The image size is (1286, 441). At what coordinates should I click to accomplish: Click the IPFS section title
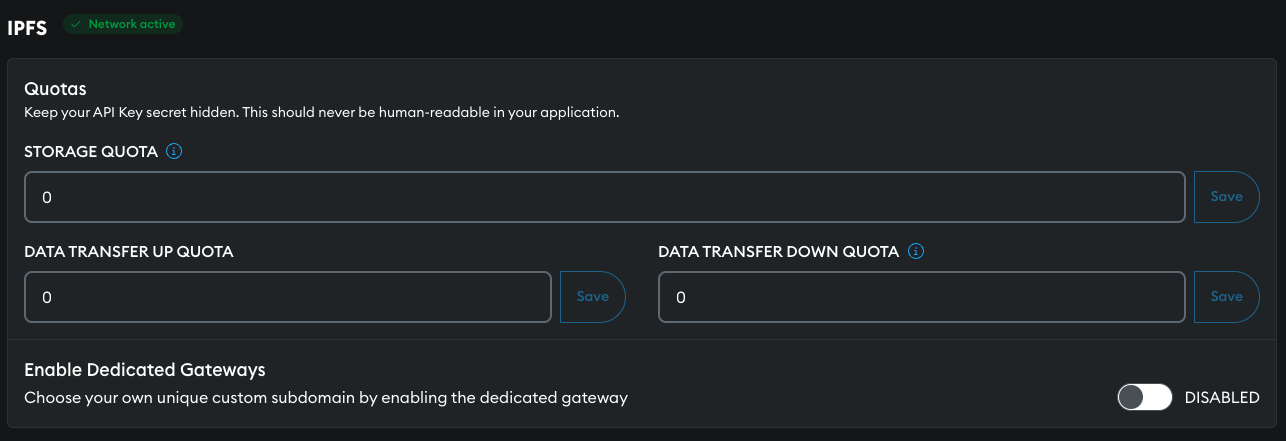pyautogui.click(x=28, y=28)
